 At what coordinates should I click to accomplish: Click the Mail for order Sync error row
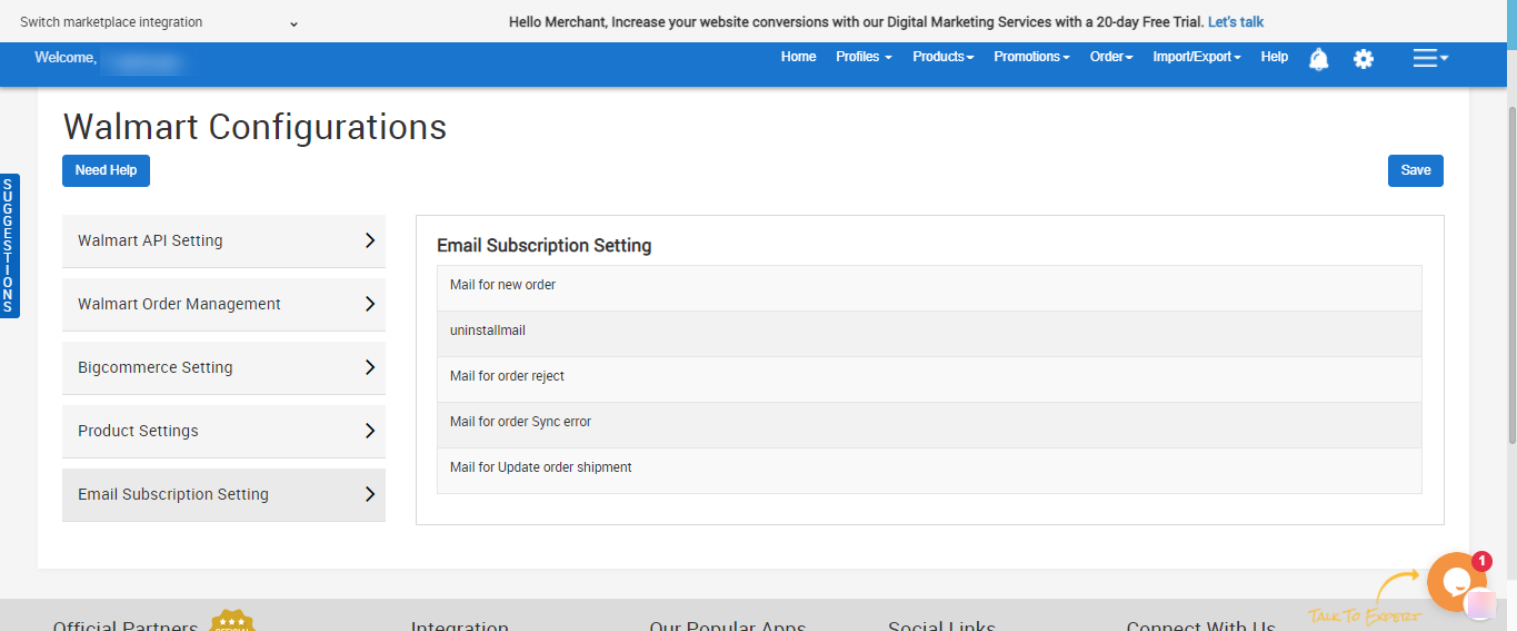click(x=929, y=425)
